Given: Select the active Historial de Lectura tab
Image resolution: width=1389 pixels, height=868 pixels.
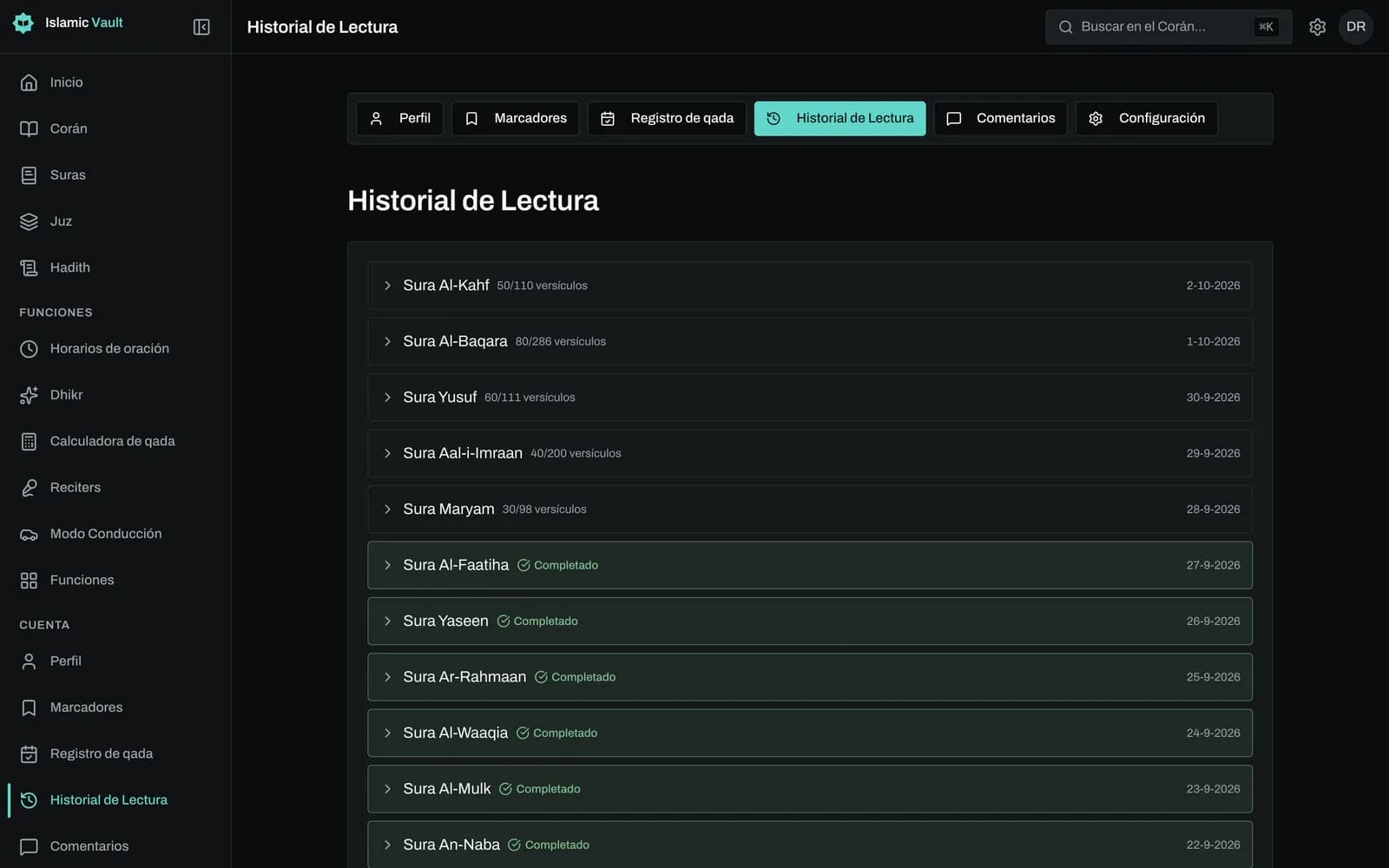Looking at the screenshot, I should pos(840,118).
